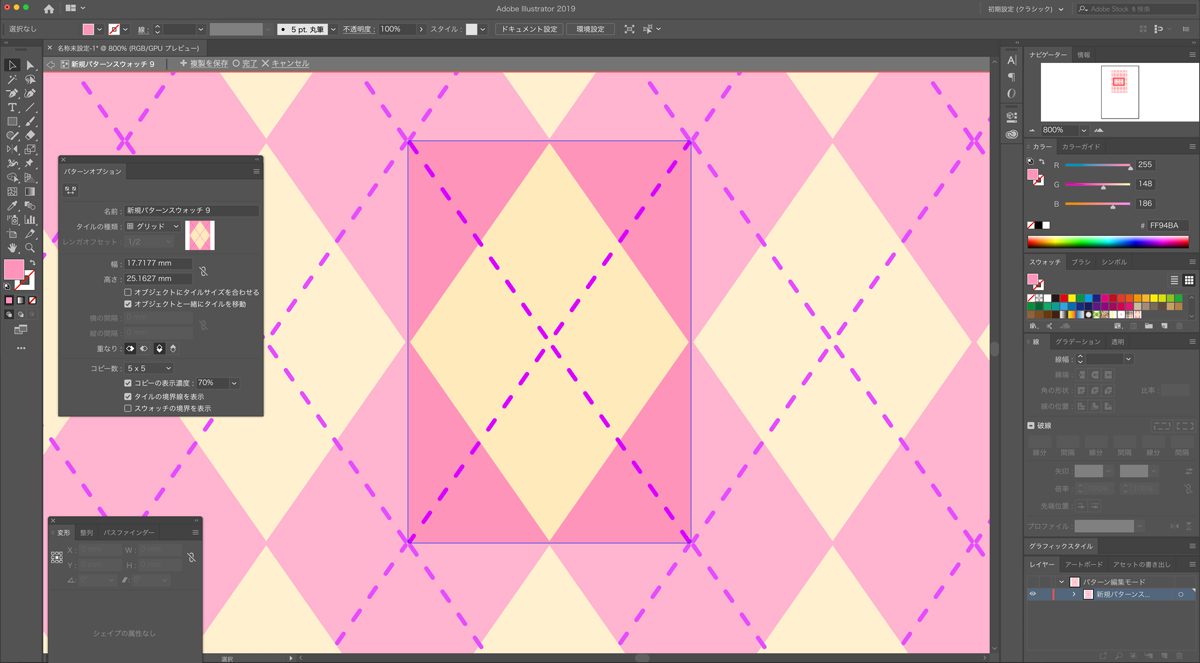The width and height of the screenshot is (1200, 663).
Task: Open the コピー数 5 x 5 dropdown
Action: pyautogui.click(x=149, y=369)
